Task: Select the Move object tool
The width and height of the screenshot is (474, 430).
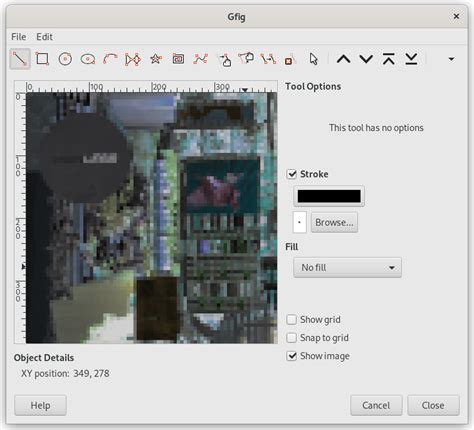Action: pyautogui.click(x=224, y=60)
